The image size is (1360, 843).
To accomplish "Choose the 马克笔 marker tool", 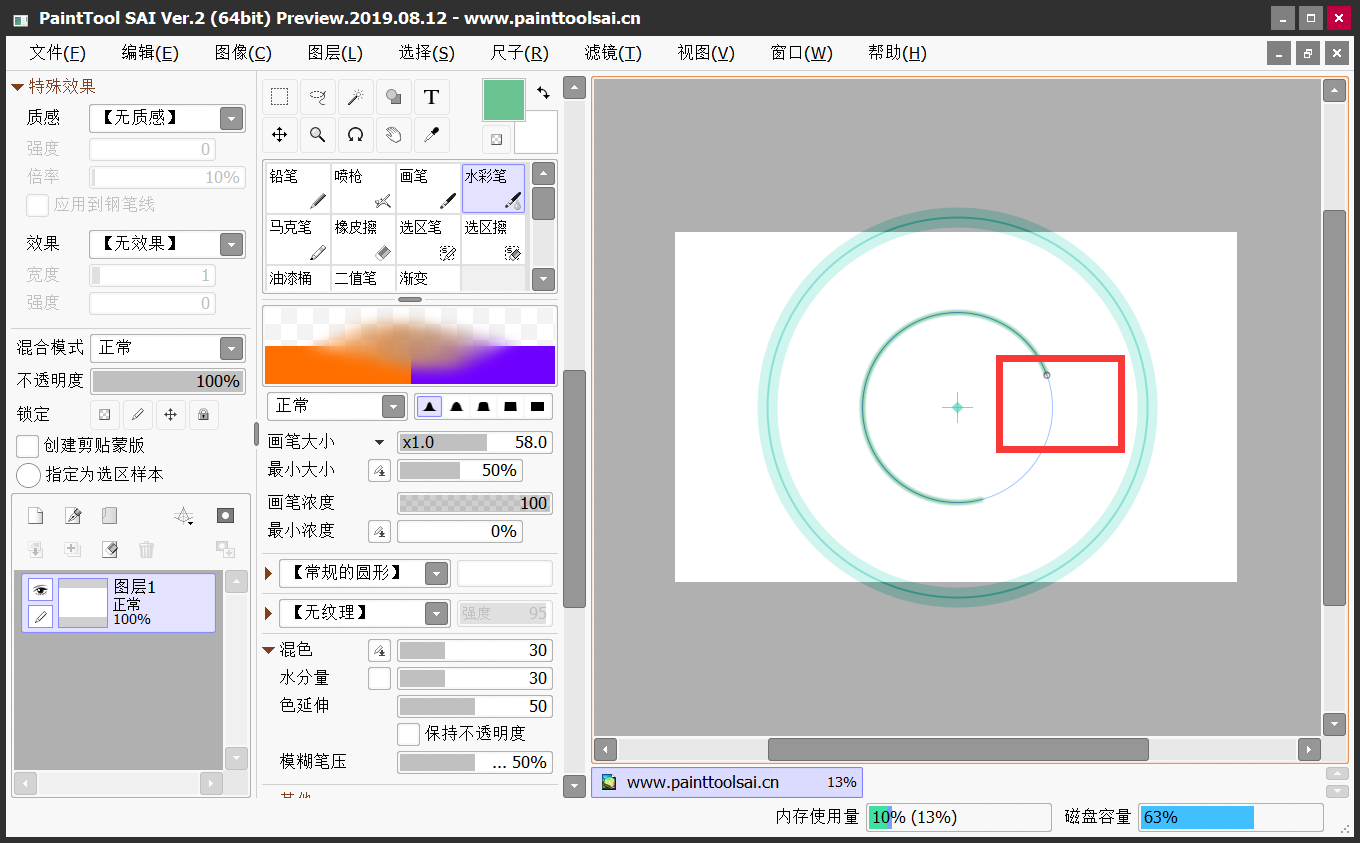I will pos(297,239).
